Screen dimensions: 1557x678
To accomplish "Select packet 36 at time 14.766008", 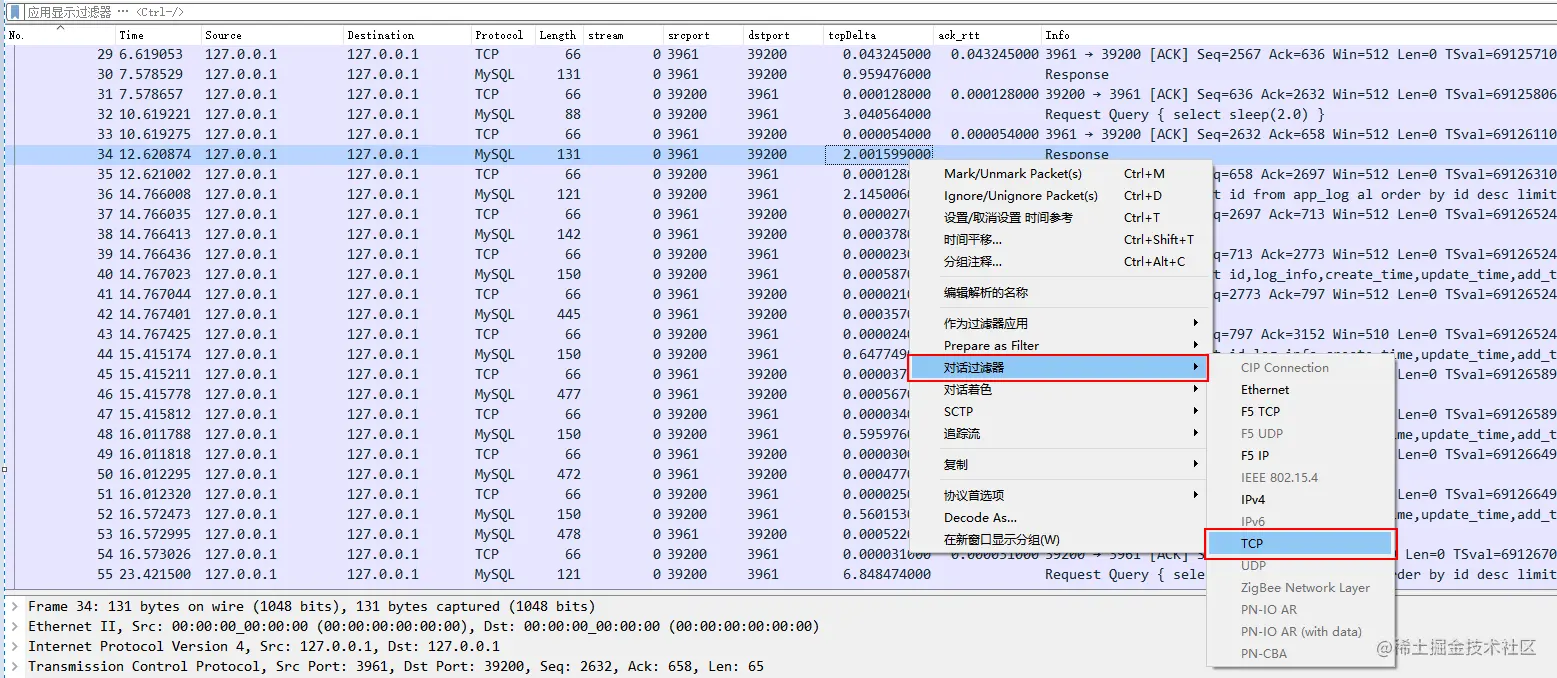I will point(458,194).
